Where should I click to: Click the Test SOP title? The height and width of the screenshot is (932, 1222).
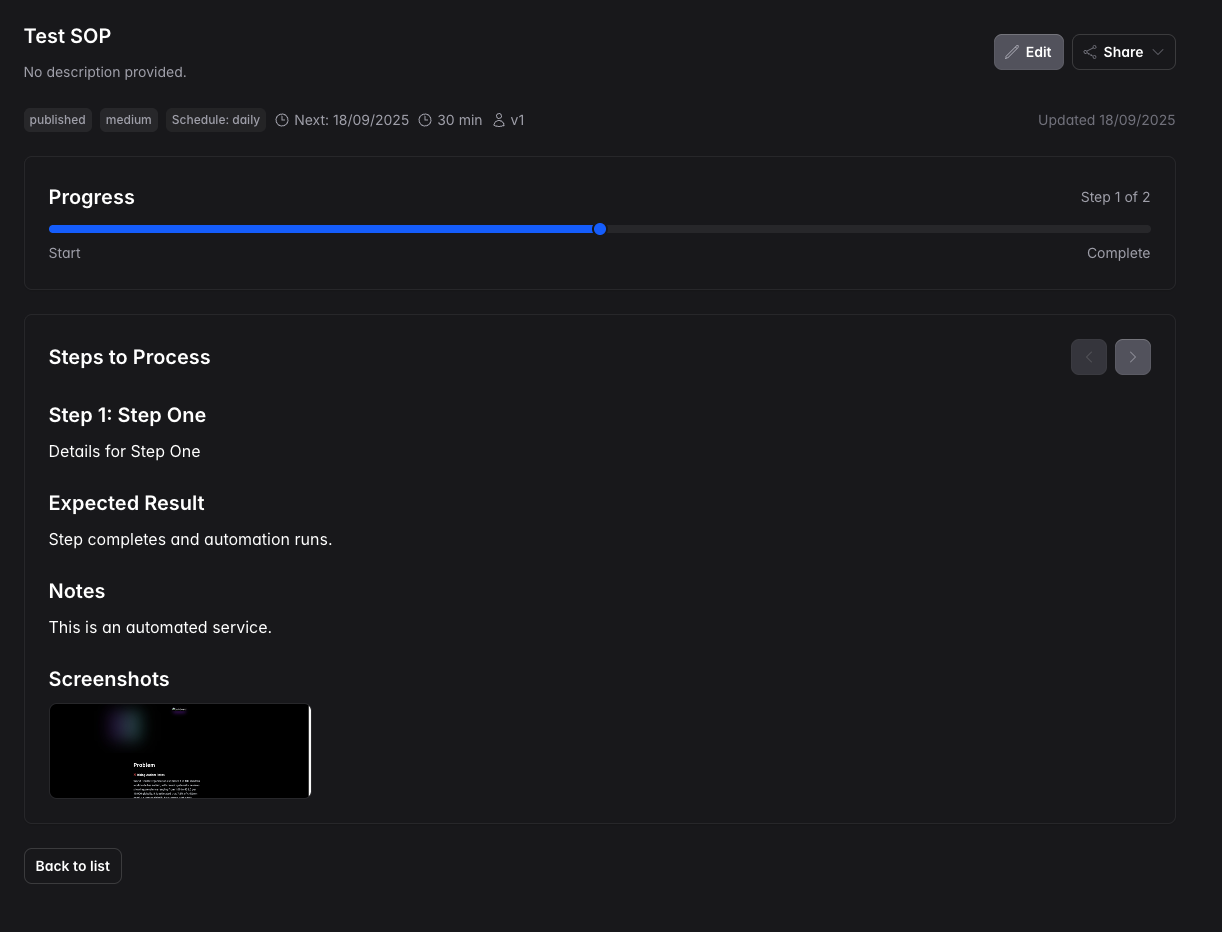67,36
